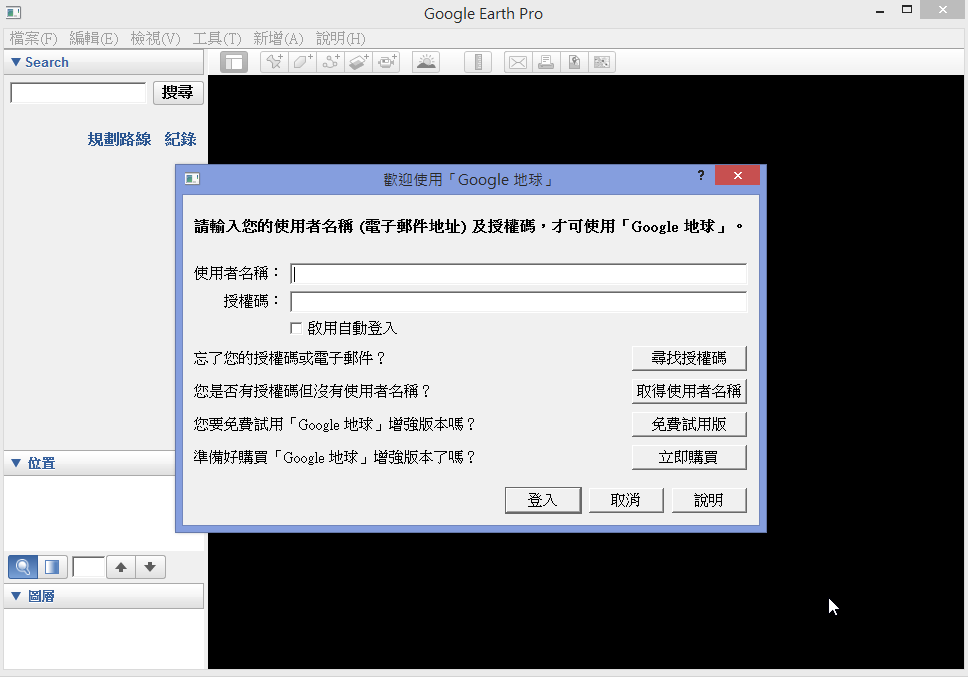
Task: Click the magnifier search icon in Places panel
Action: pyautogui.click(x=23, y=567)
